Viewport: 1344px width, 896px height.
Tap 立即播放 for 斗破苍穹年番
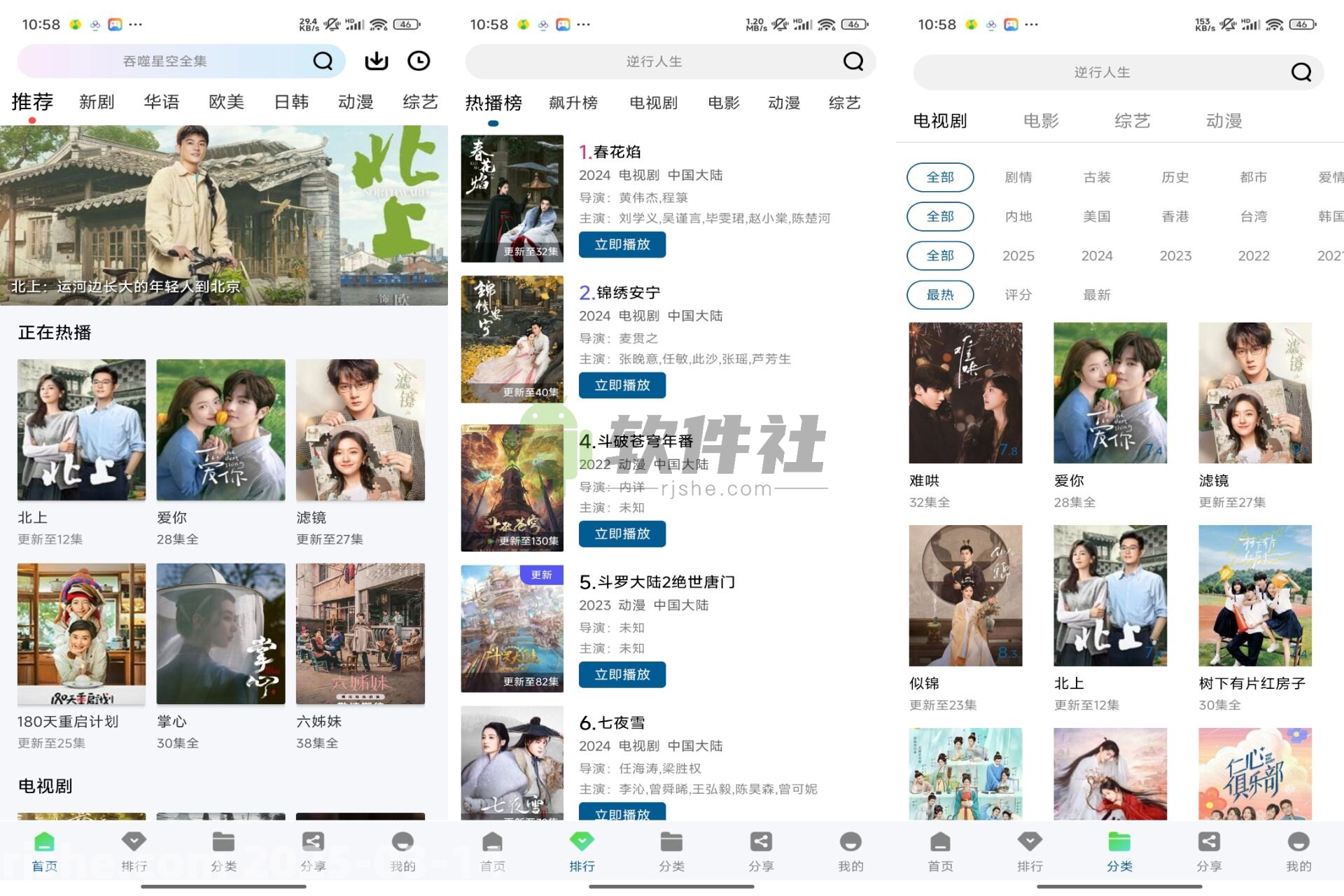click(x=622, y=534)
